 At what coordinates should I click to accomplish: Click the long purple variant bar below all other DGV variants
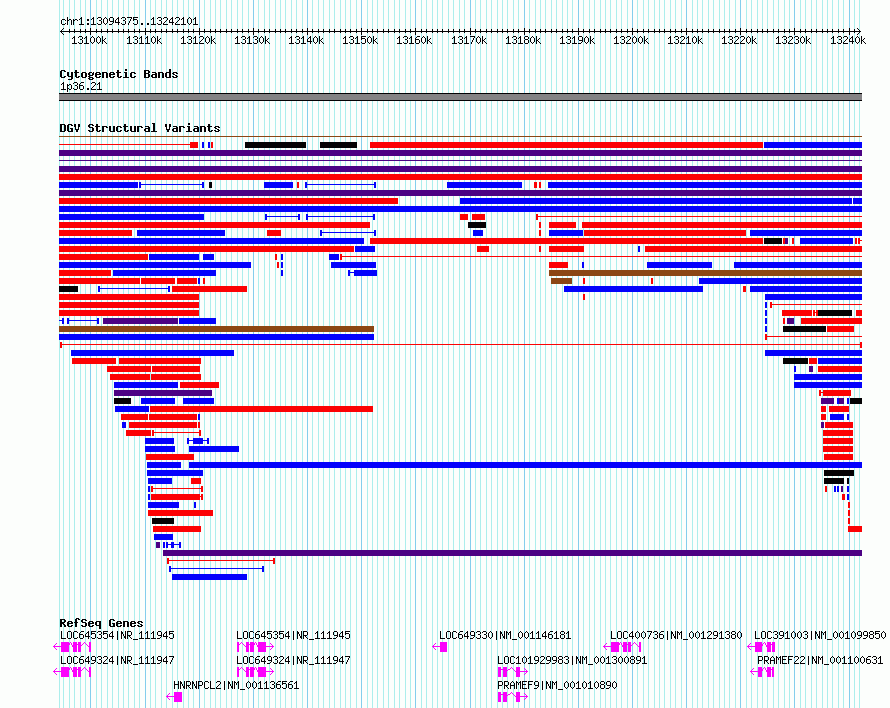513,553
